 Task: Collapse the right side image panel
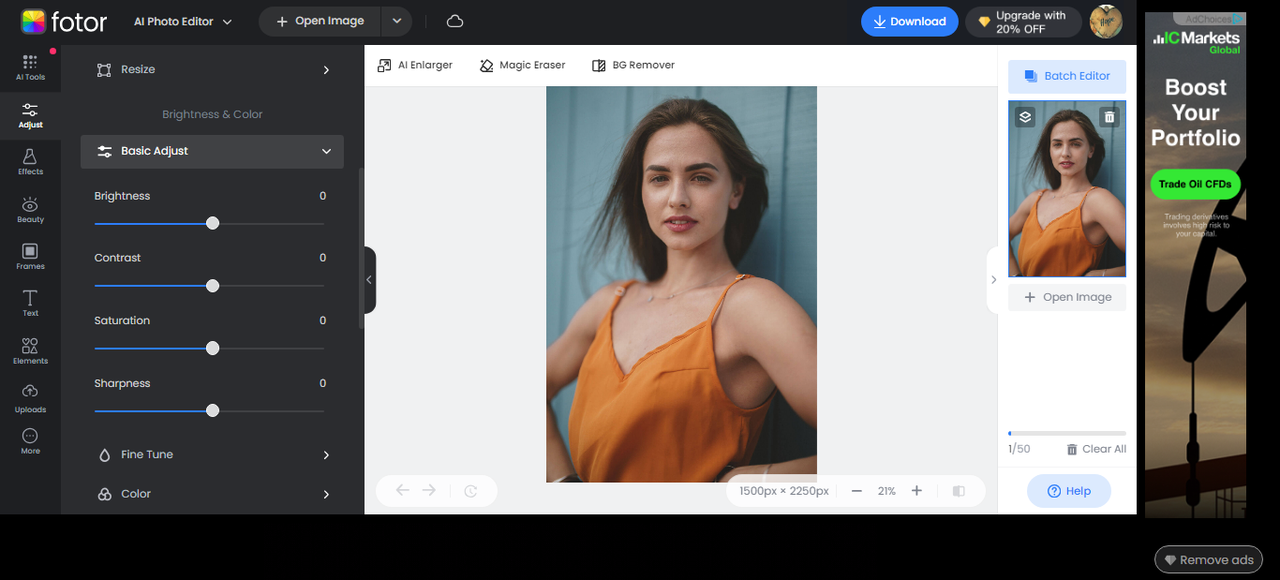click(x=993, y=280)
